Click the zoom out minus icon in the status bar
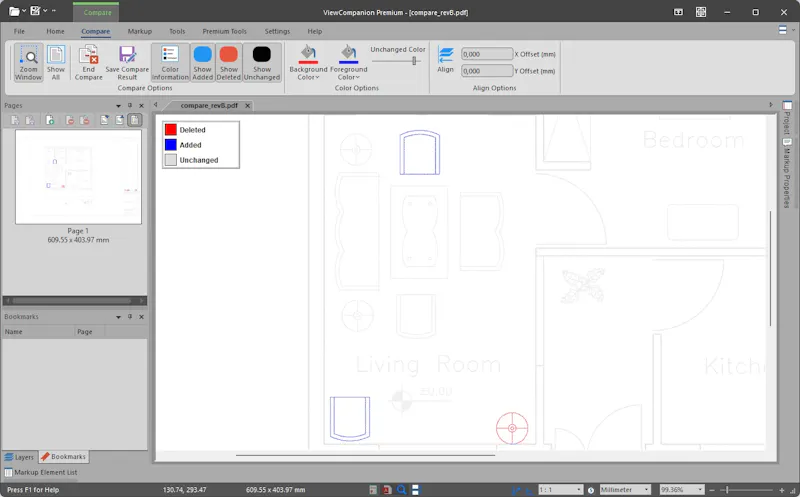The height and width of the screenshot is (497, 800). 712,490
